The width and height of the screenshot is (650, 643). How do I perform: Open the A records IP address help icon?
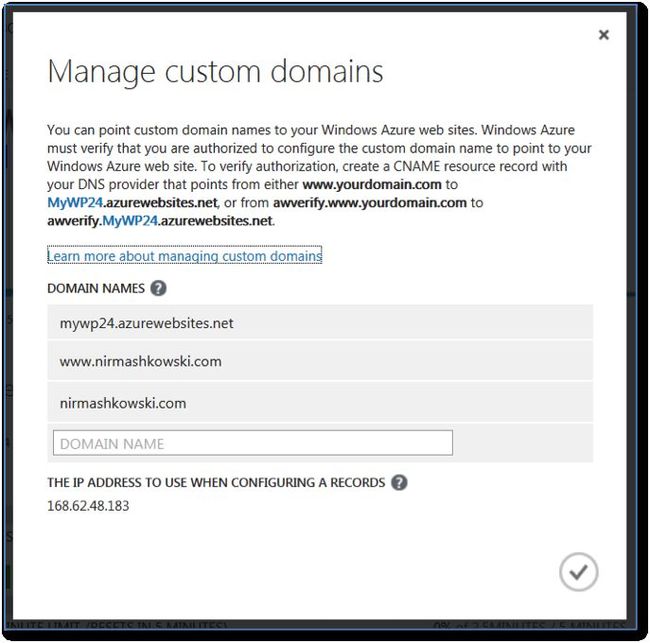399,482
